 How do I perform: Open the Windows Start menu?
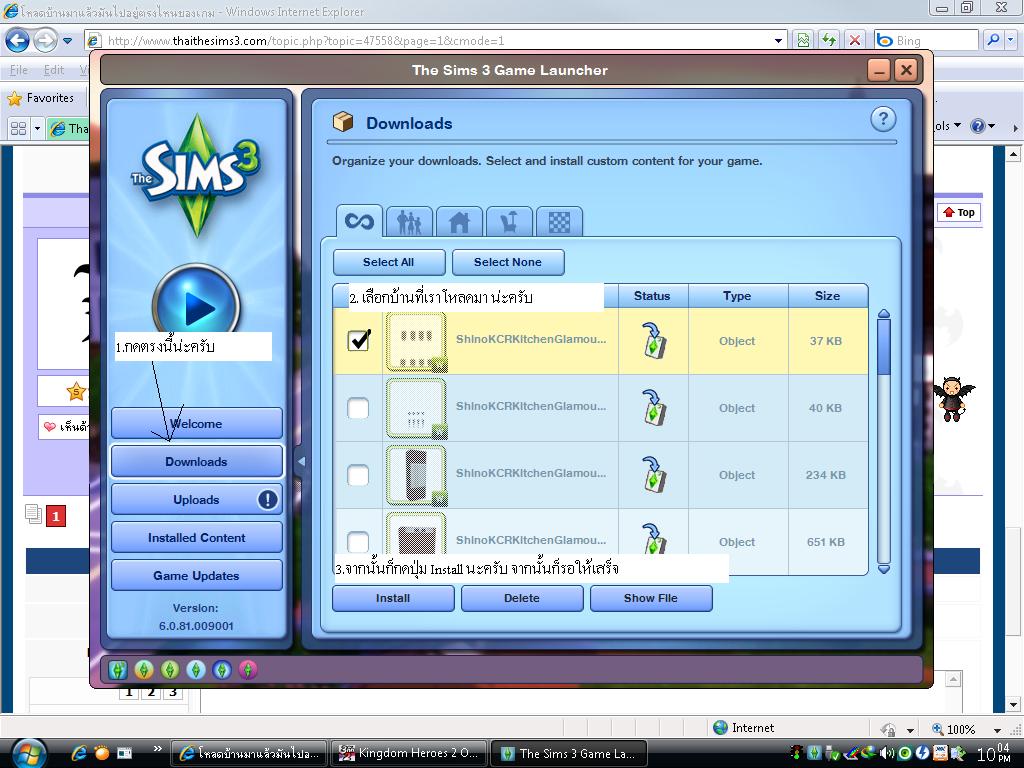[28, 753]
